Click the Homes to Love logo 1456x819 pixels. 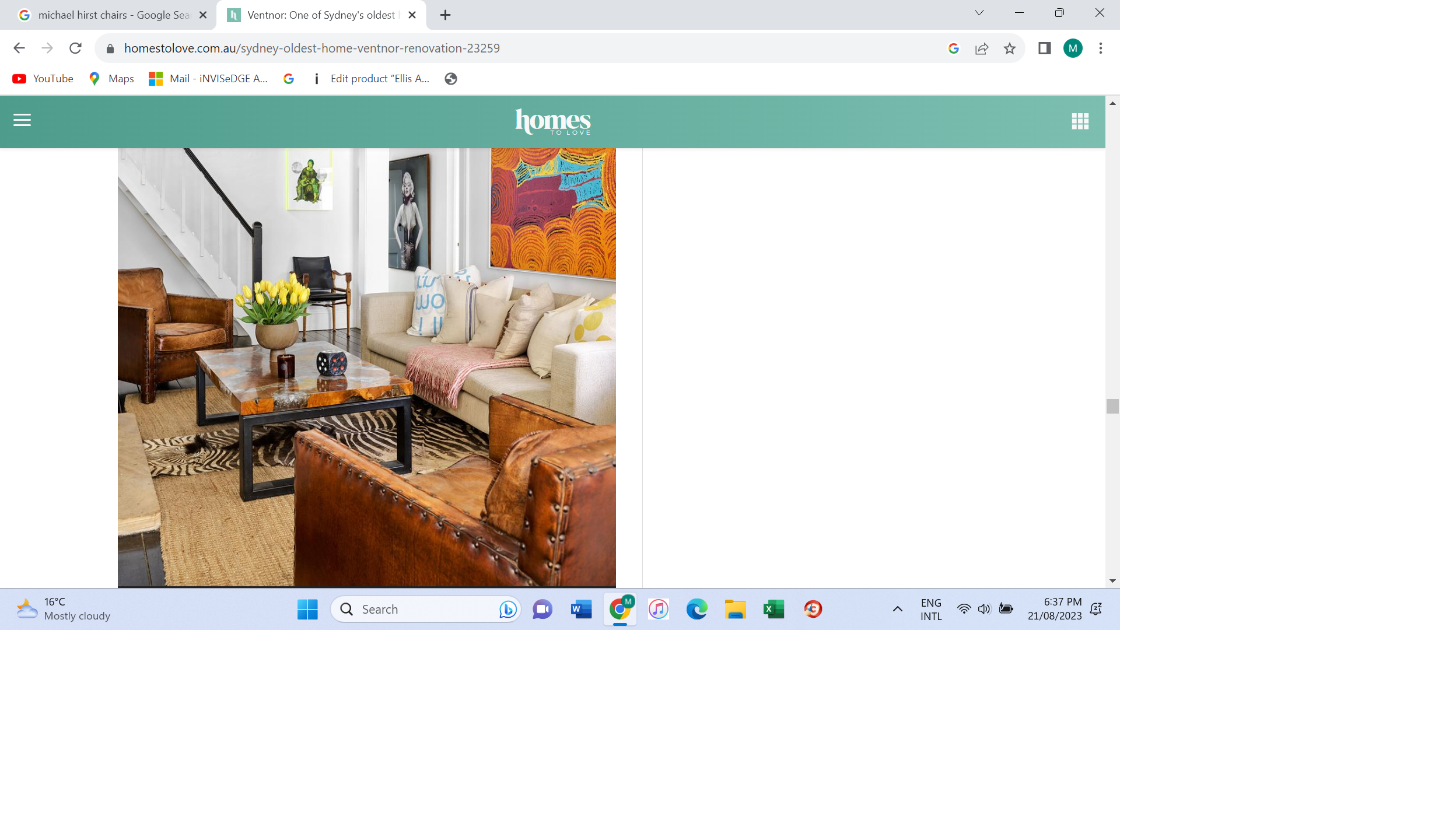(552, 121)
